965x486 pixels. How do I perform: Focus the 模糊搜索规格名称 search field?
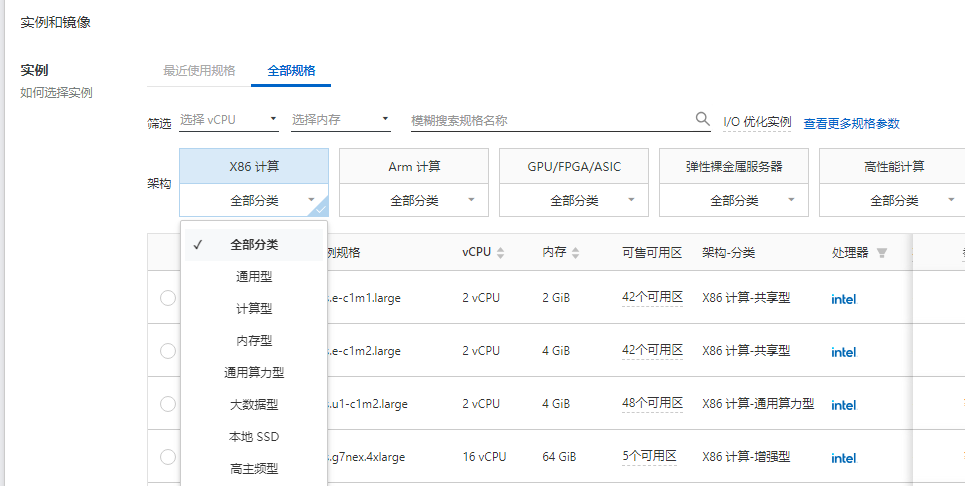click(550, 120)
